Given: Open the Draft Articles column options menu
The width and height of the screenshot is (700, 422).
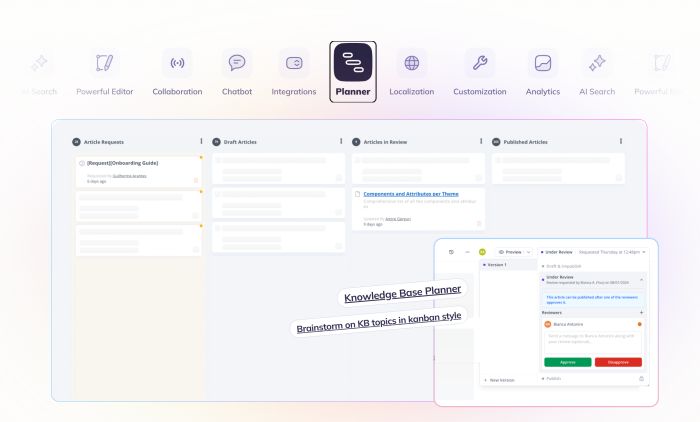Looking at the screenshot, I should (341, 141).
